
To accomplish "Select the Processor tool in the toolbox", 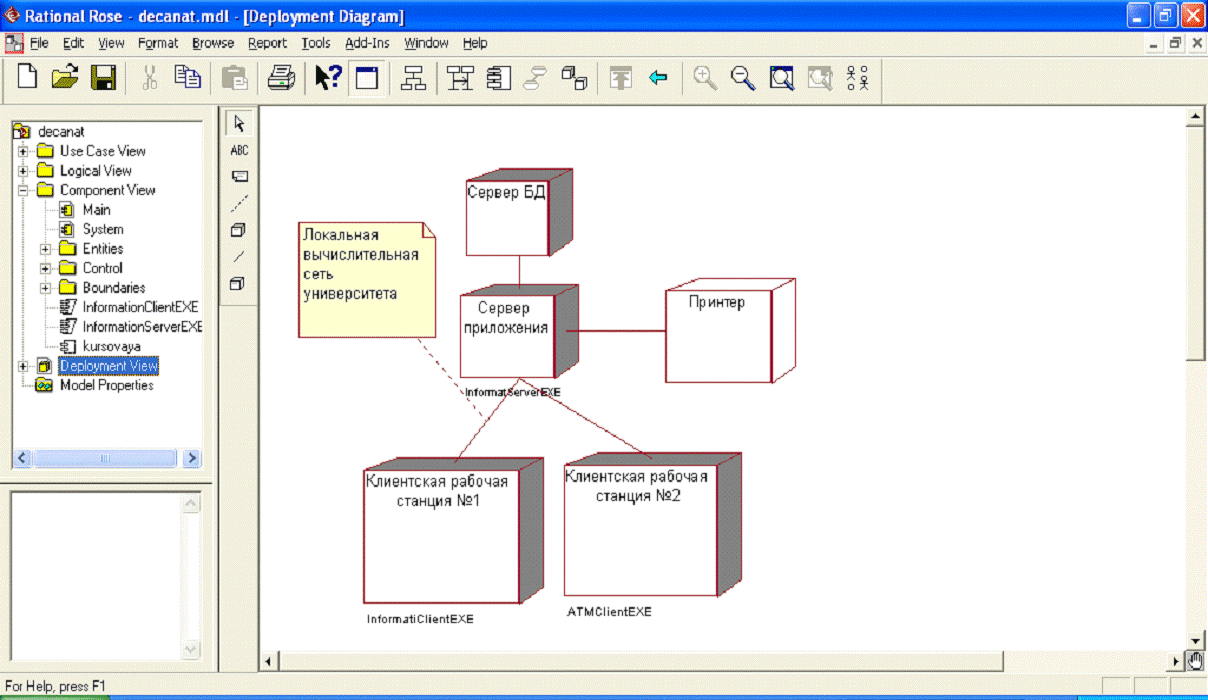I will point(238,230).
